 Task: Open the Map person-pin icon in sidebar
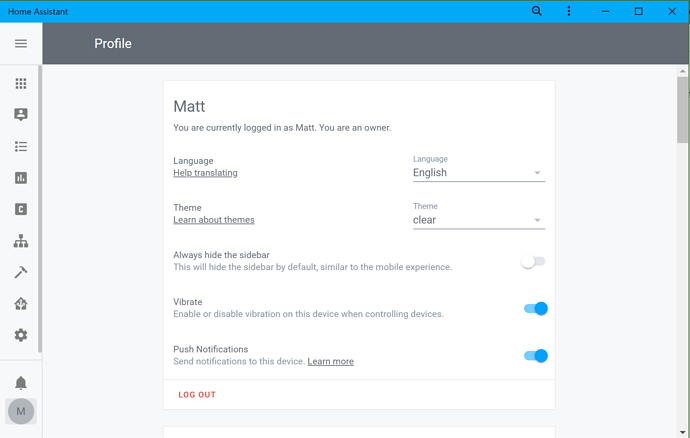click(x=21, y=114)
